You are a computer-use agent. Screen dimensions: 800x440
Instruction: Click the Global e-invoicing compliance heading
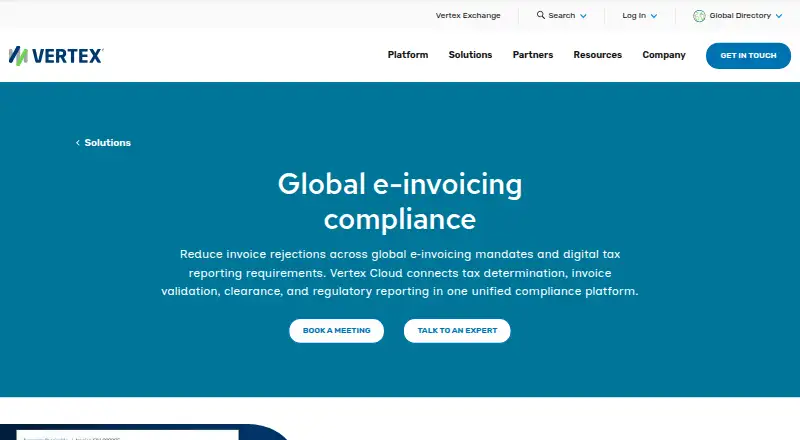click(x=400, y=202)
